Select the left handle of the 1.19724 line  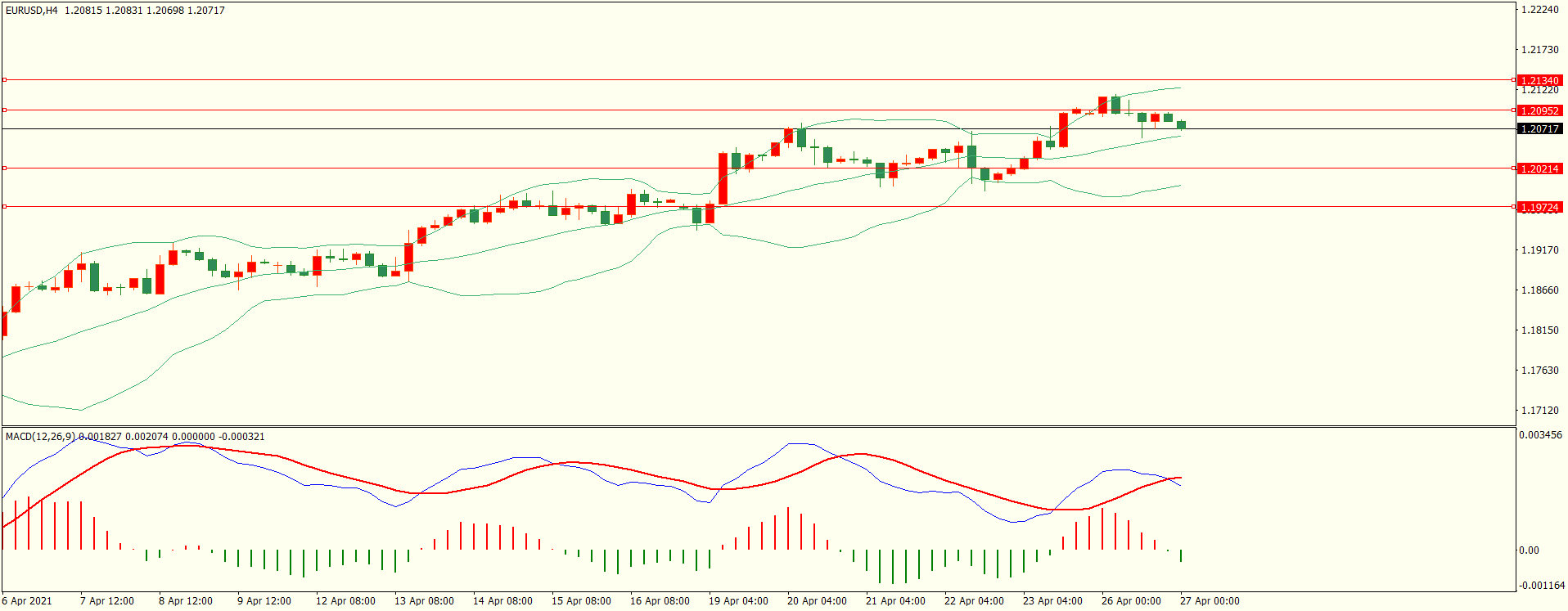coord(4,207)
